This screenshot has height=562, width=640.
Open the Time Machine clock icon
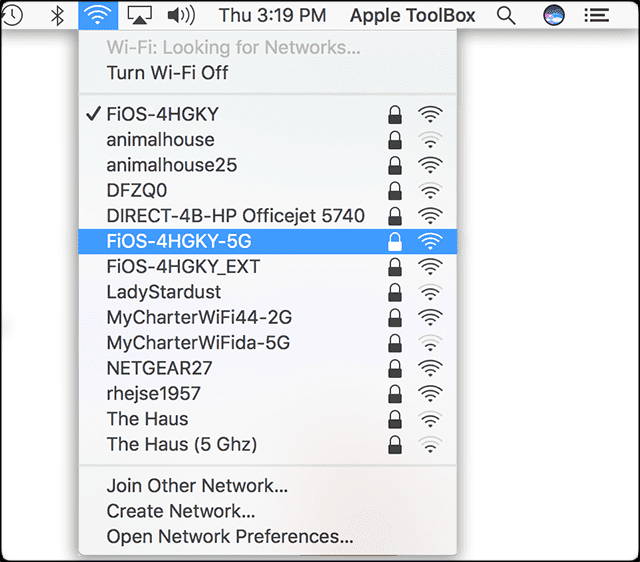point(11,16)
